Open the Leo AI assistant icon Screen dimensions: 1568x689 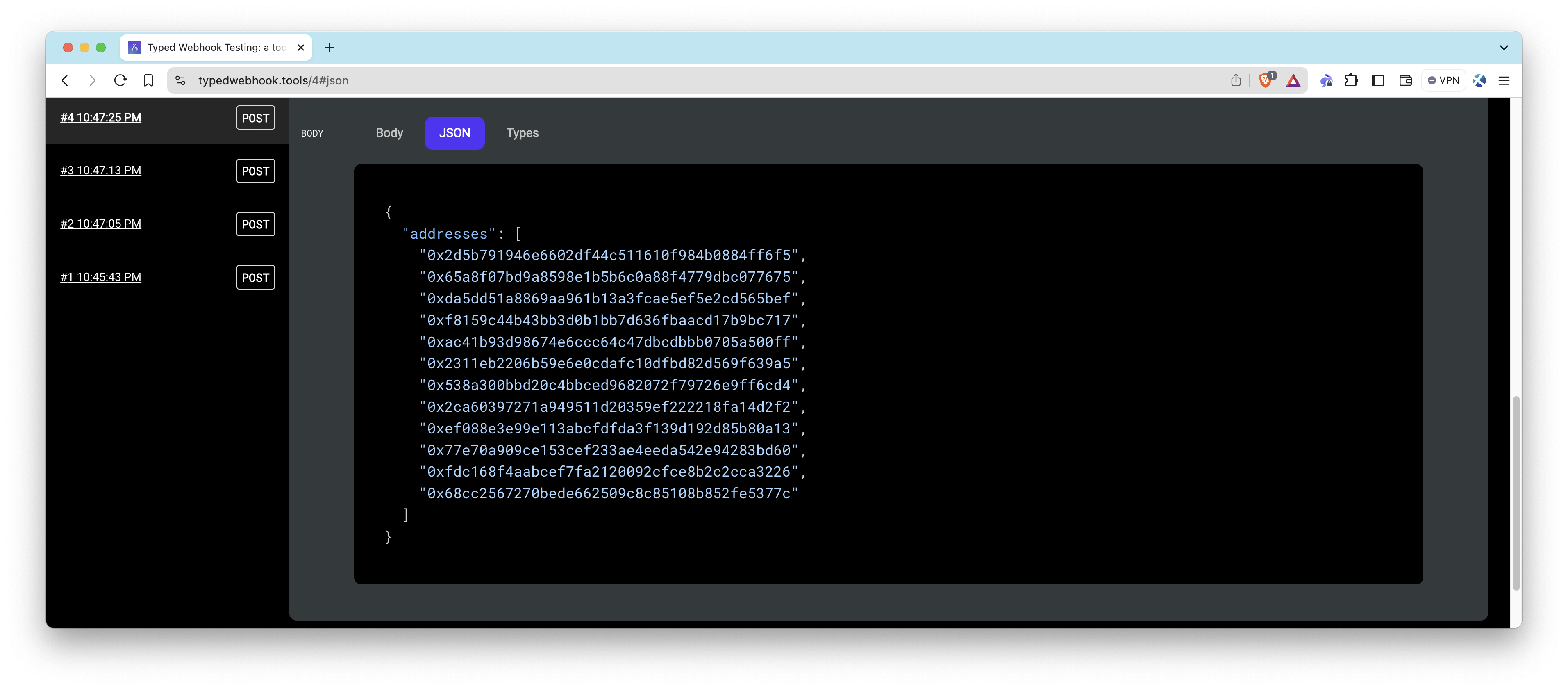coord(1480,80)
